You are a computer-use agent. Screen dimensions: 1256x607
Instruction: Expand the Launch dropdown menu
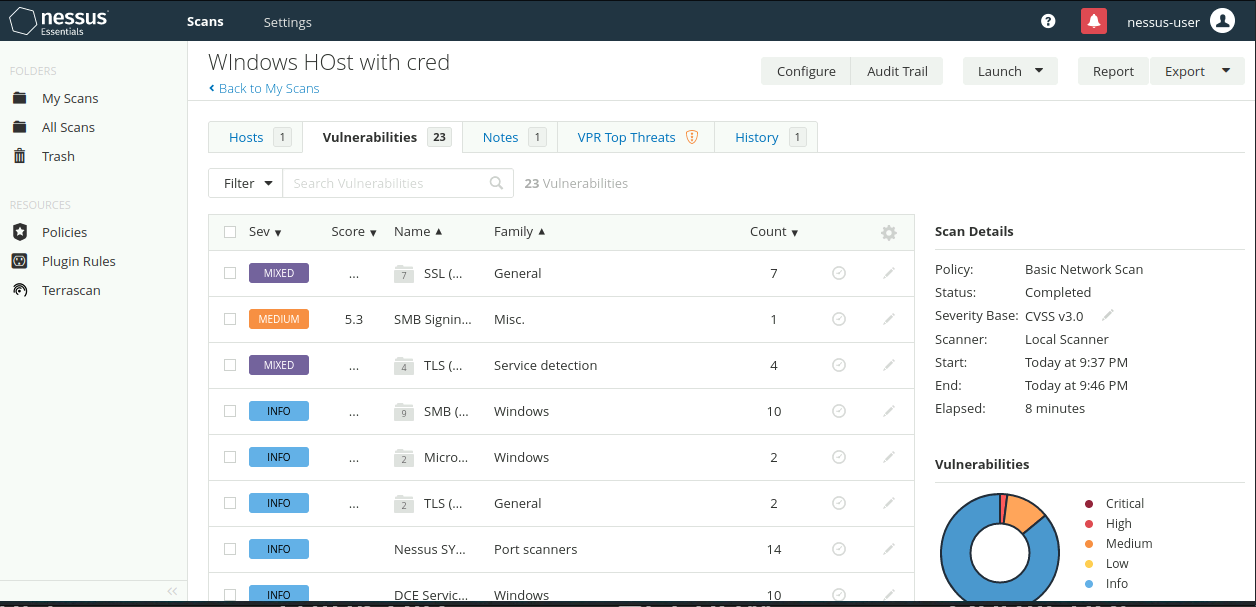point(1010,71)
